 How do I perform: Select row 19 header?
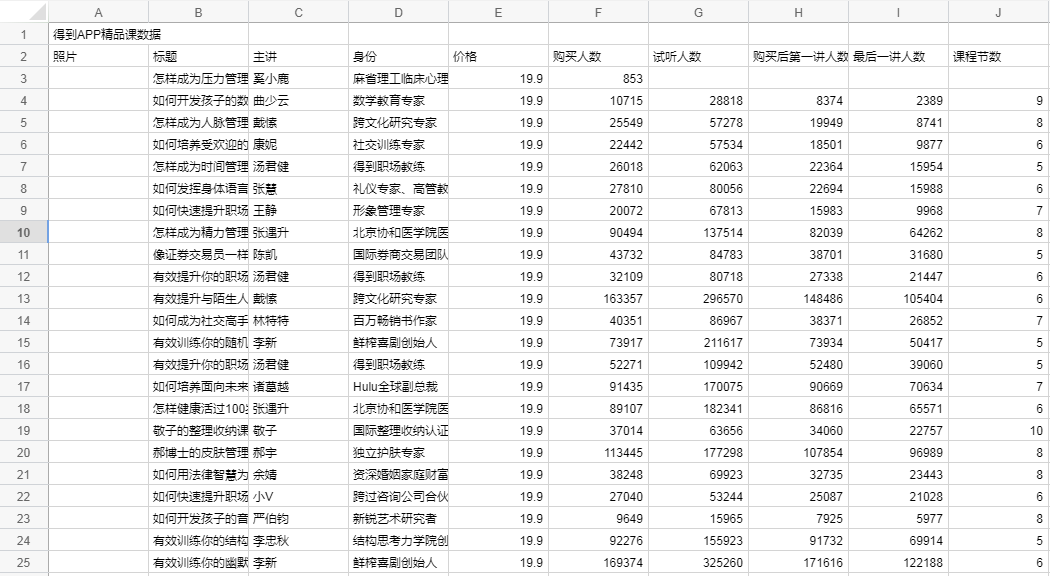(23, 431)
